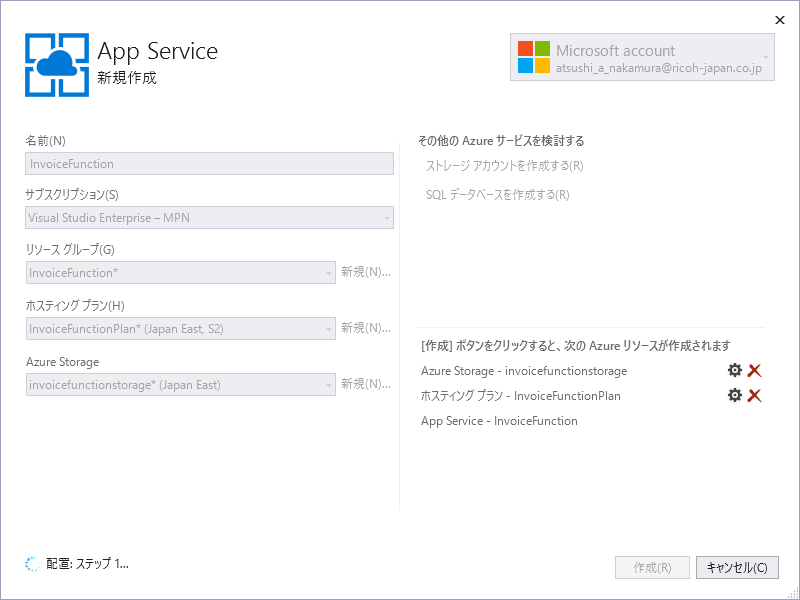Click the リソース グループ(G) label
Screen dimensions: 800x600
[x=70, y=250]
